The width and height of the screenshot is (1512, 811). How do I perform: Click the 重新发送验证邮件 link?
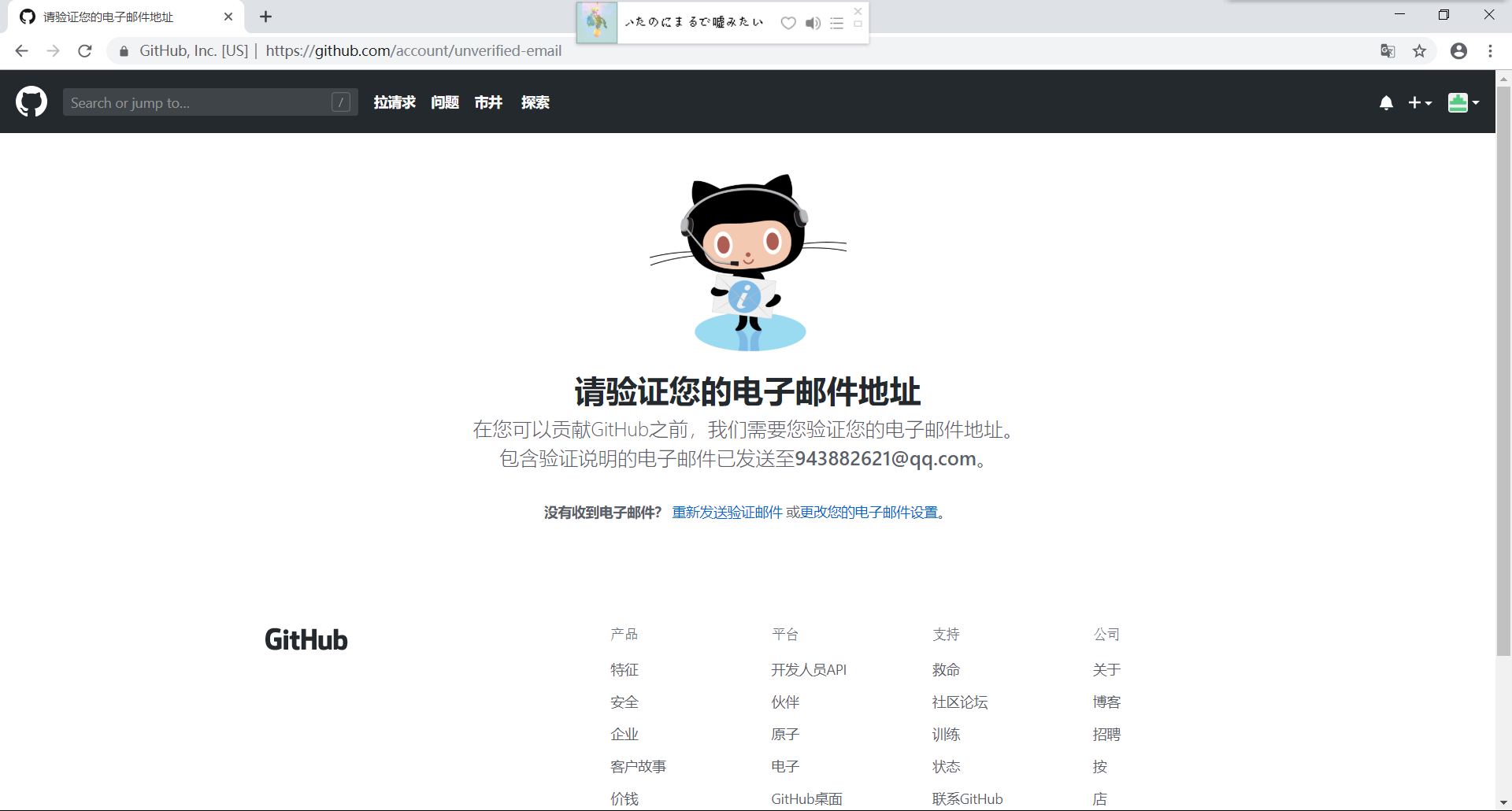(x=728, y=513)
